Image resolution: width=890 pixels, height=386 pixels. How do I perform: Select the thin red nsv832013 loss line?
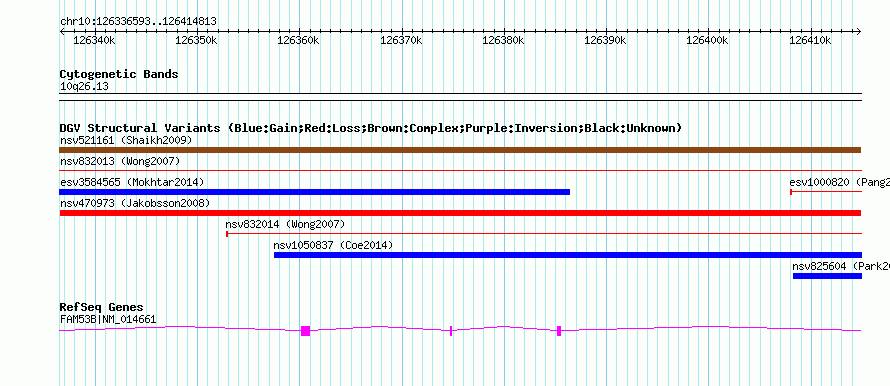pyautogui.click(x=460, y=170)
